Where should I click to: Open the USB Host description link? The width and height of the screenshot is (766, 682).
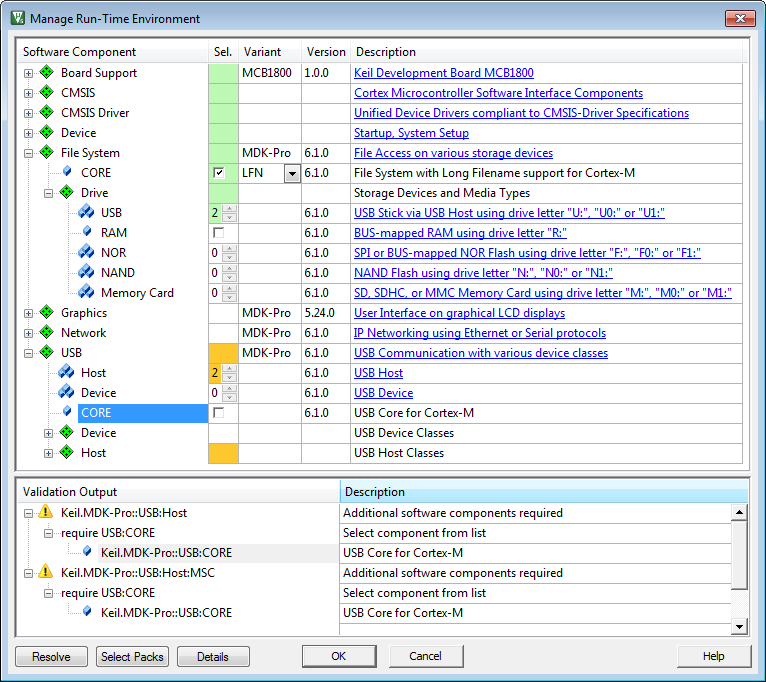point(378,373)
